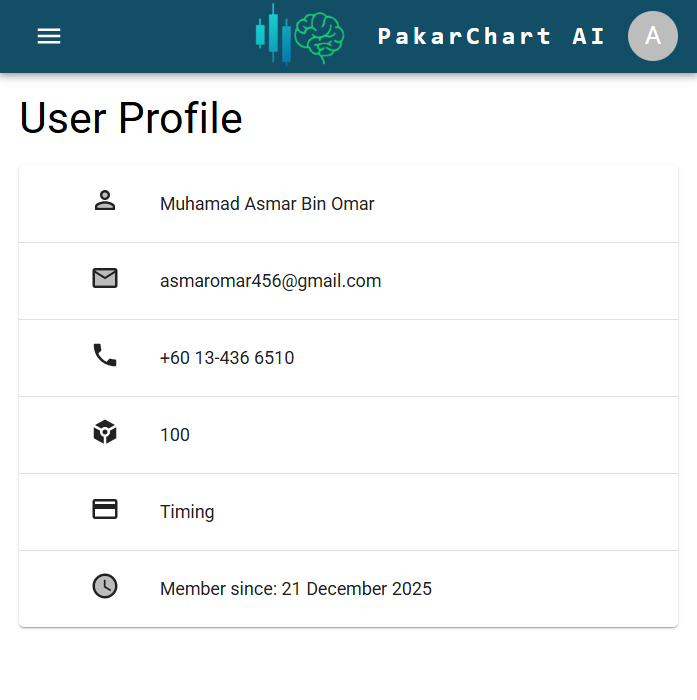Click the credit value 100
This screenshot has height=700, width=697.
point(175,435)
